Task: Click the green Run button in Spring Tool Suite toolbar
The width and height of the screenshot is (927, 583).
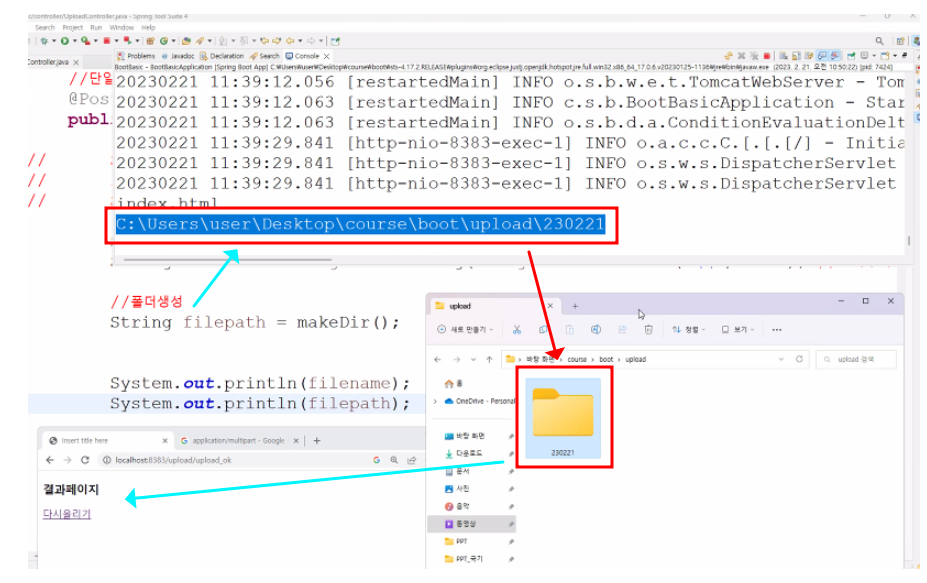Action: pyautogui.click(x=64, y=41)
